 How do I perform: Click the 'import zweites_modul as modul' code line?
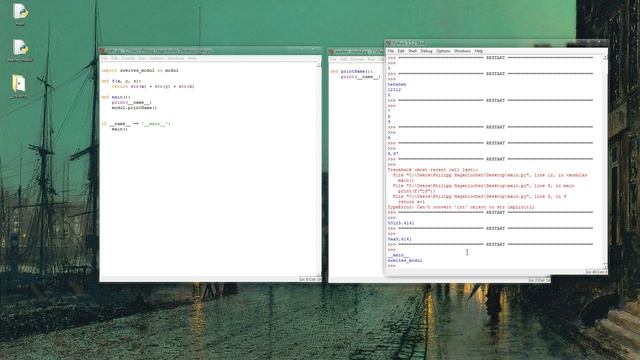[140, 70]
